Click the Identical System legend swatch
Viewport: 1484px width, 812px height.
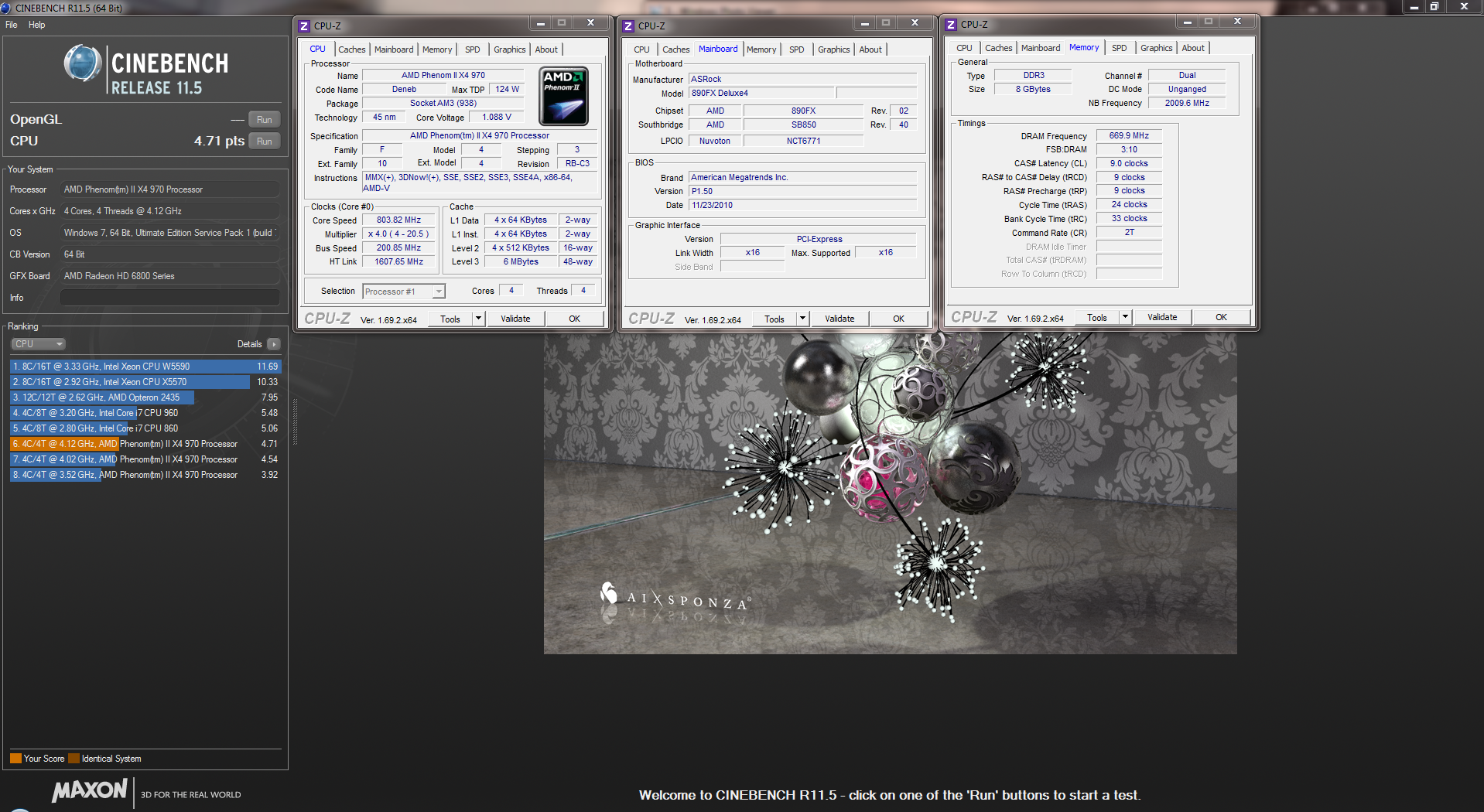pos(74,759)
